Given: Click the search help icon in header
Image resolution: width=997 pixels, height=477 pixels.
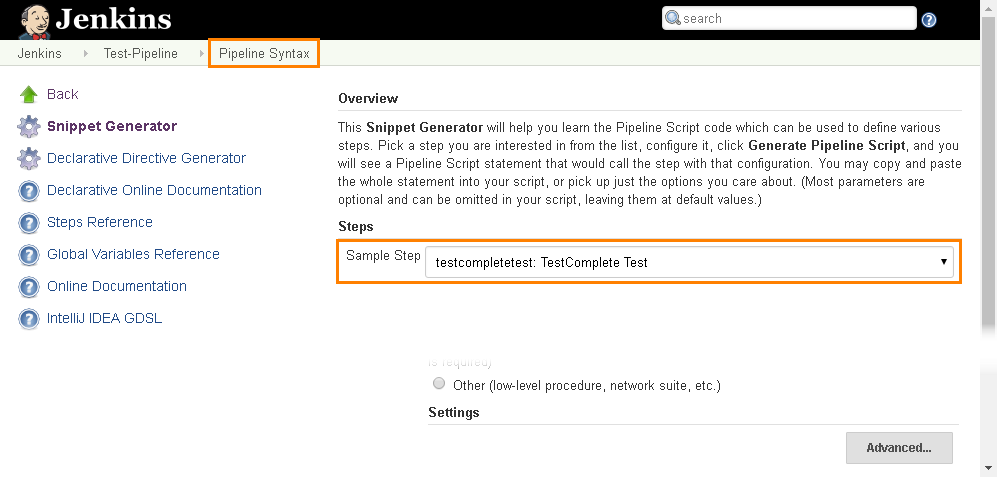Looking at the screenshot, I should pos(929,19).
